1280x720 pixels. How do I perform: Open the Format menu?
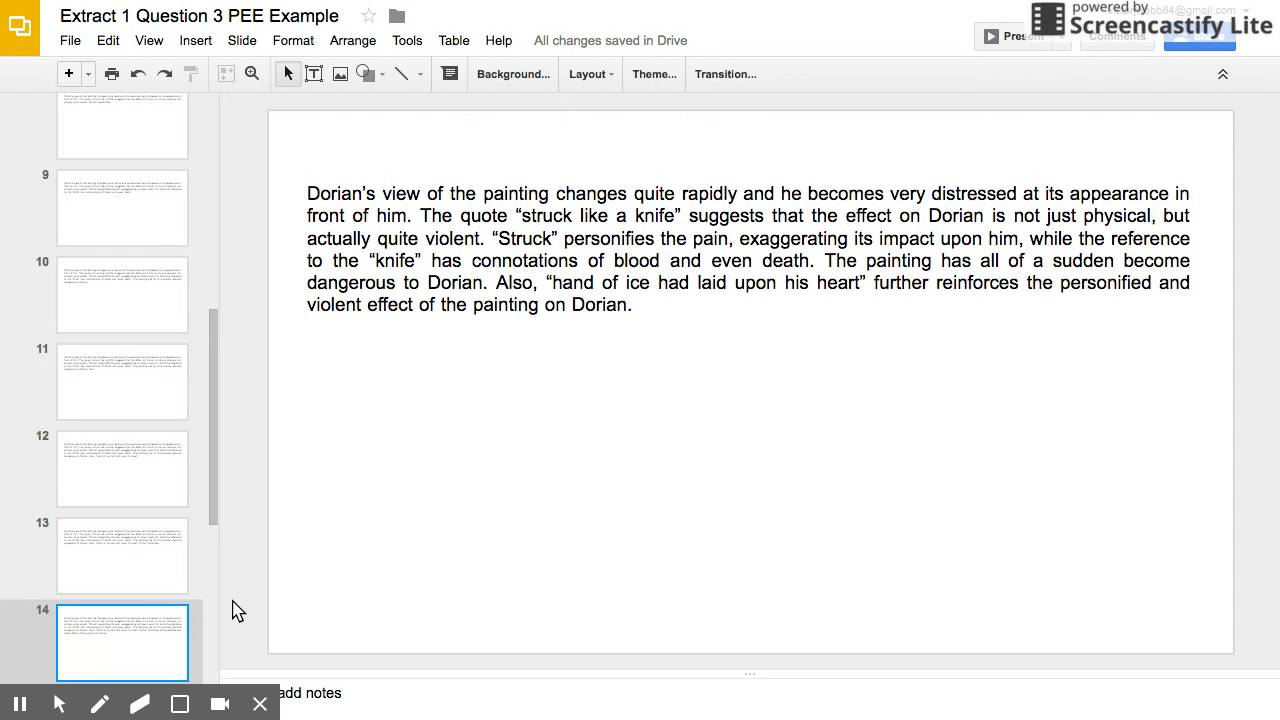click(293, 41)
